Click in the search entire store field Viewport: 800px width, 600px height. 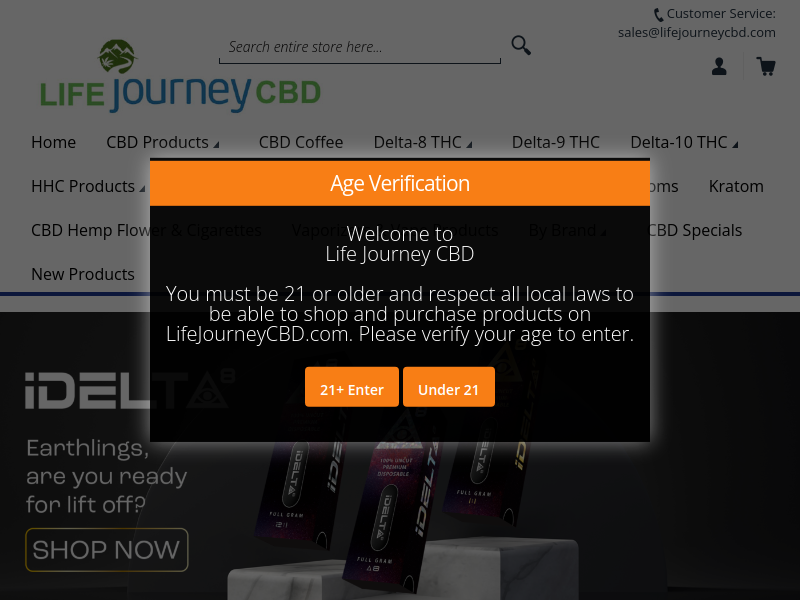click(360, 47)
